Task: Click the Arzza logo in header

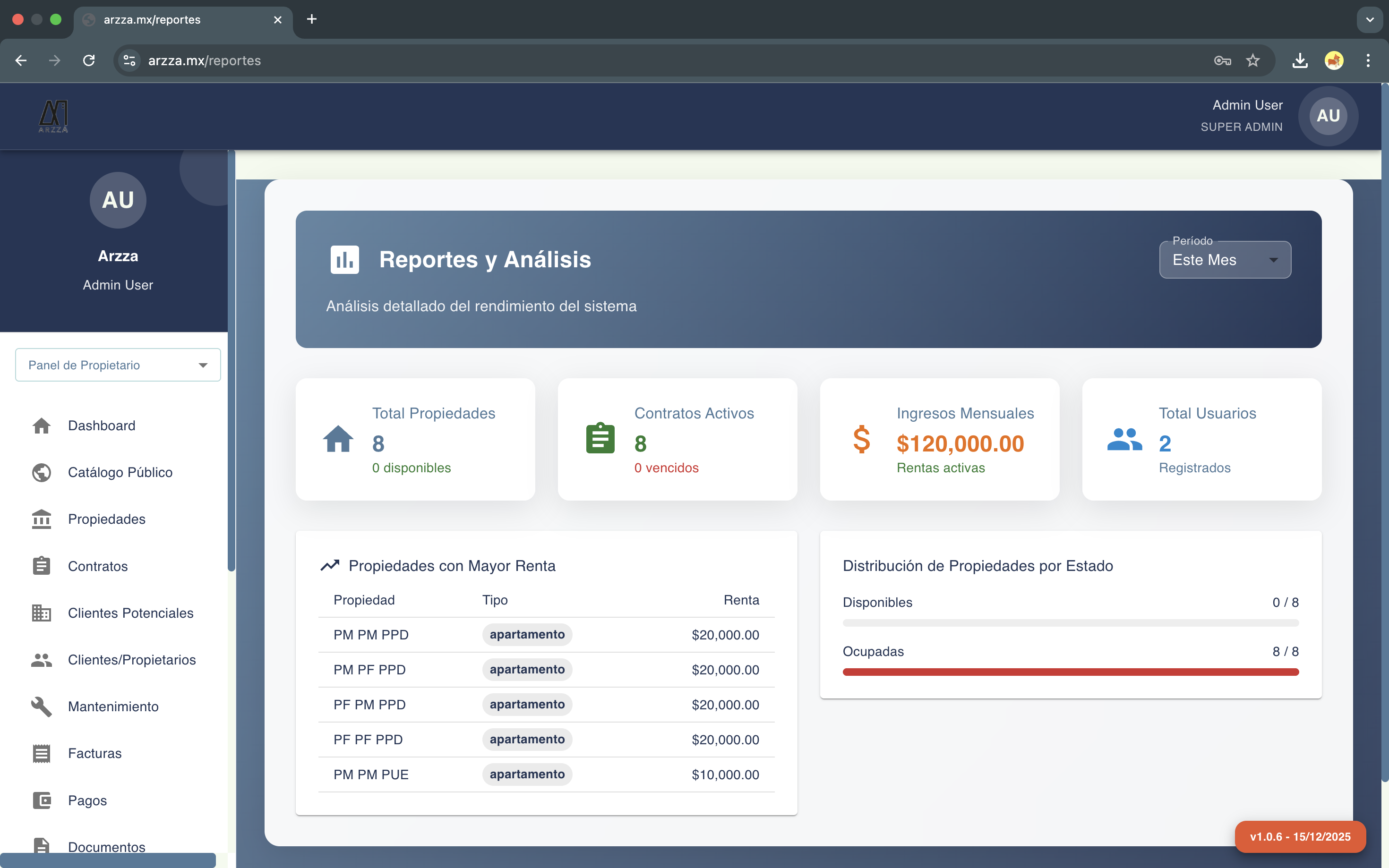Action: [x=53, y=116]
